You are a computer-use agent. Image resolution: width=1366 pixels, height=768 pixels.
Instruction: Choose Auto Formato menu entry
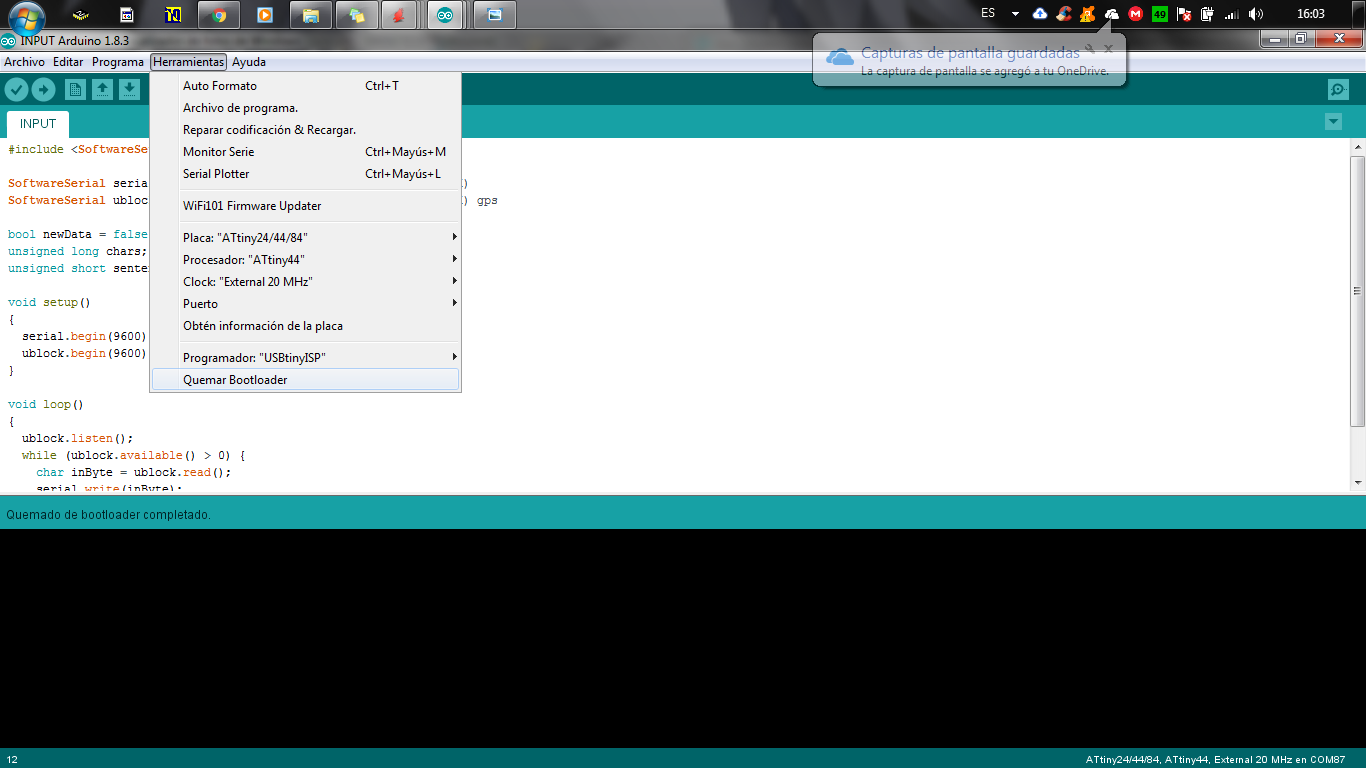[x=305, y=86]
